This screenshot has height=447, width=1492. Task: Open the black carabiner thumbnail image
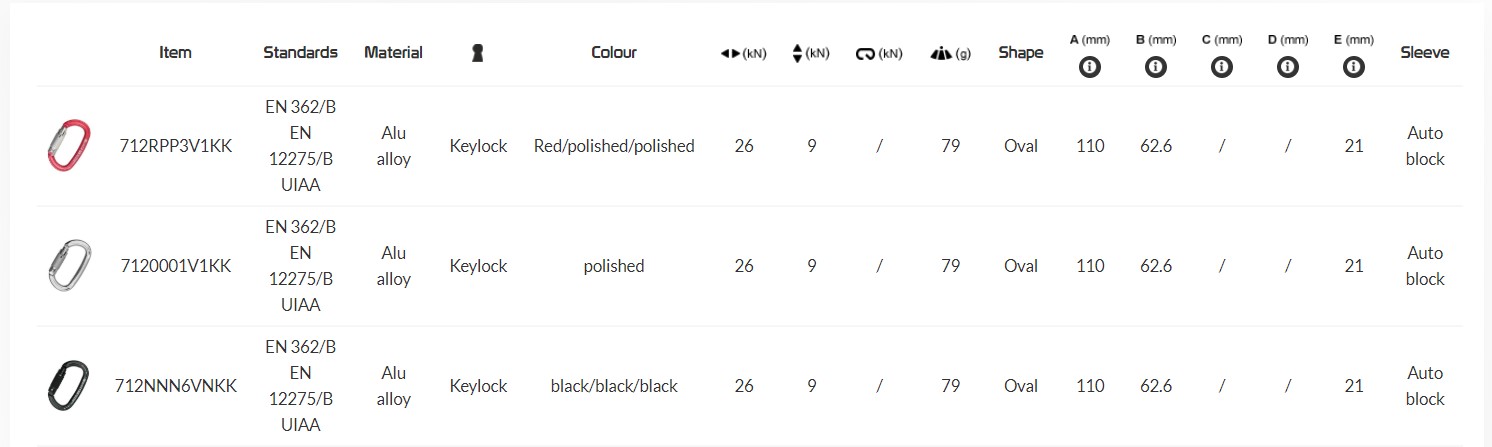tap(68, 386)
